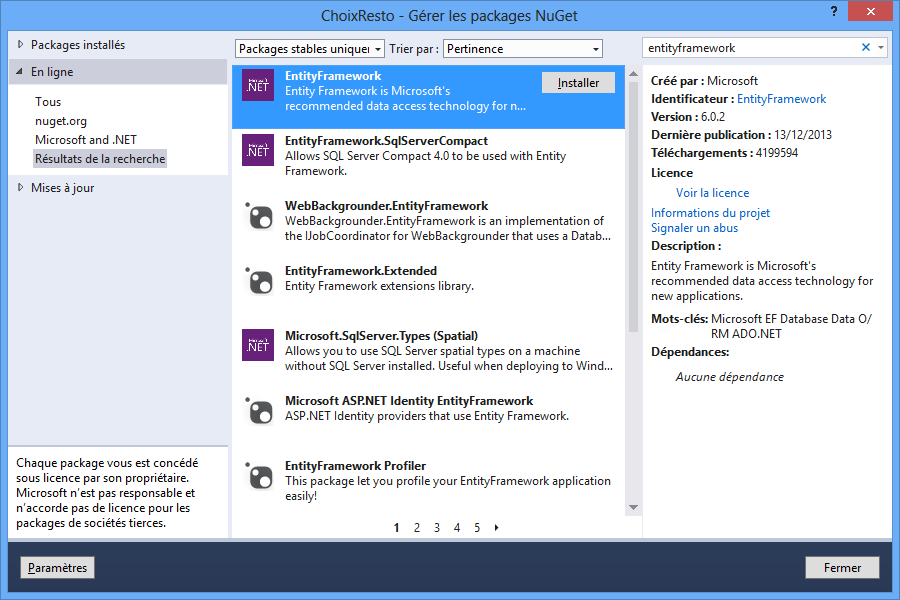The height and width of the screenshot is (600, 900).
Task: Go to next results page arrow
Action: (496, 527)
